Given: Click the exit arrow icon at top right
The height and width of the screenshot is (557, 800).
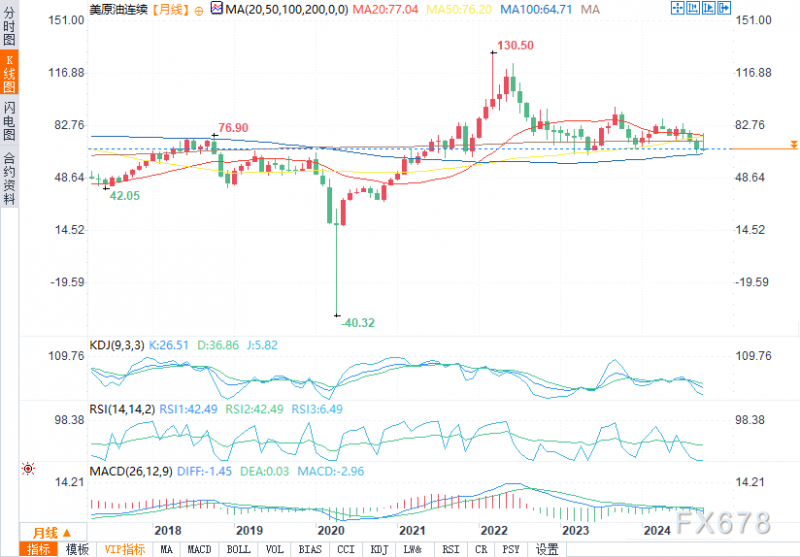Looking at the screenshot, I should (724, 8).
